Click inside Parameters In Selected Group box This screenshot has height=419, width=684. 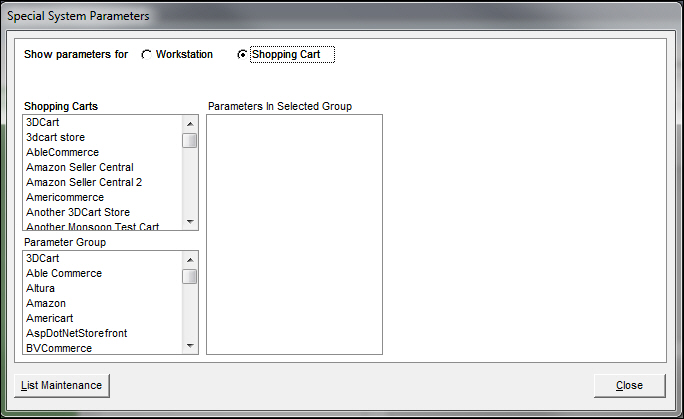(x=294, y=235)
